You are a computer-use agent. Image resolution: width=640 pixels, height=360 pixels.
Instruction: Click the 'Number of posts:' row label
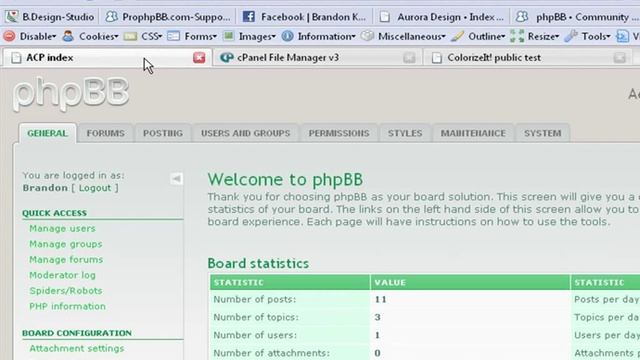coord(255,299)
